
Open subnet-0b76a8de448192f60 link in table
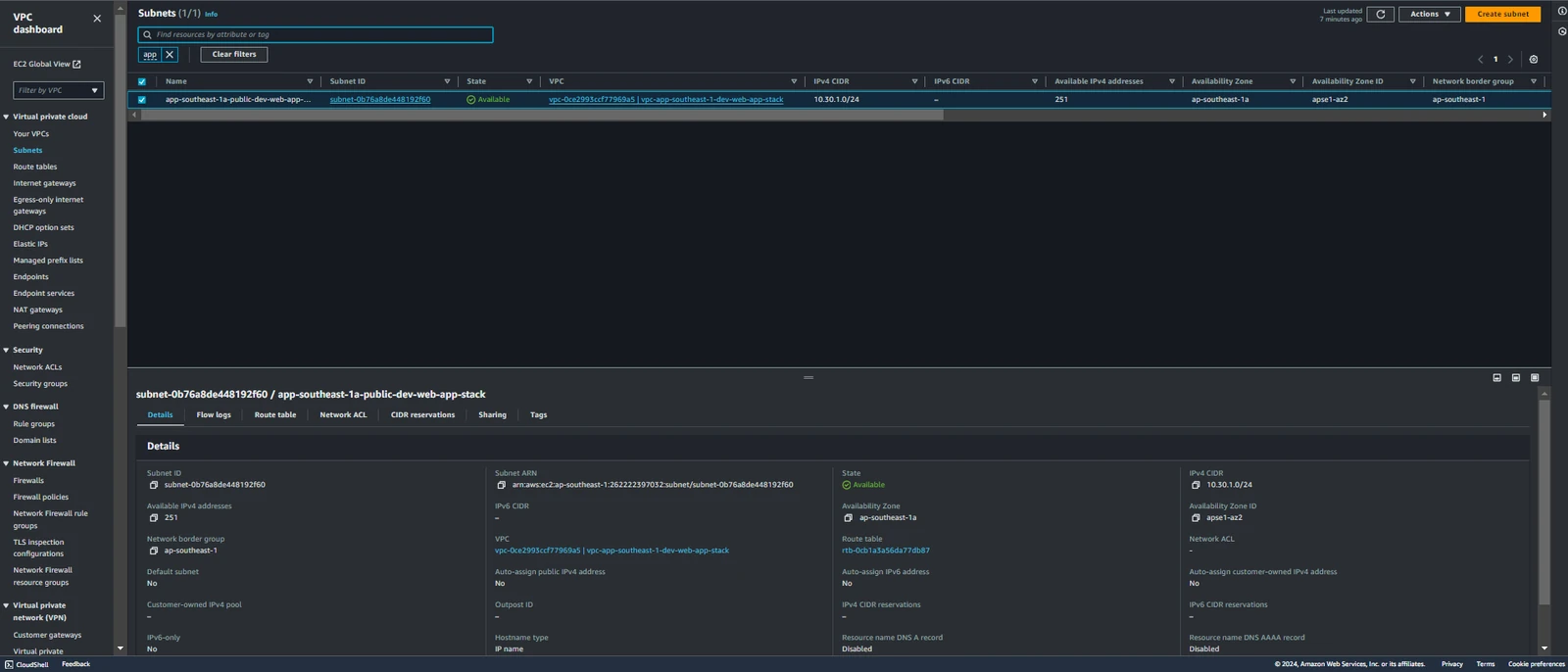[x=380, y=100]
